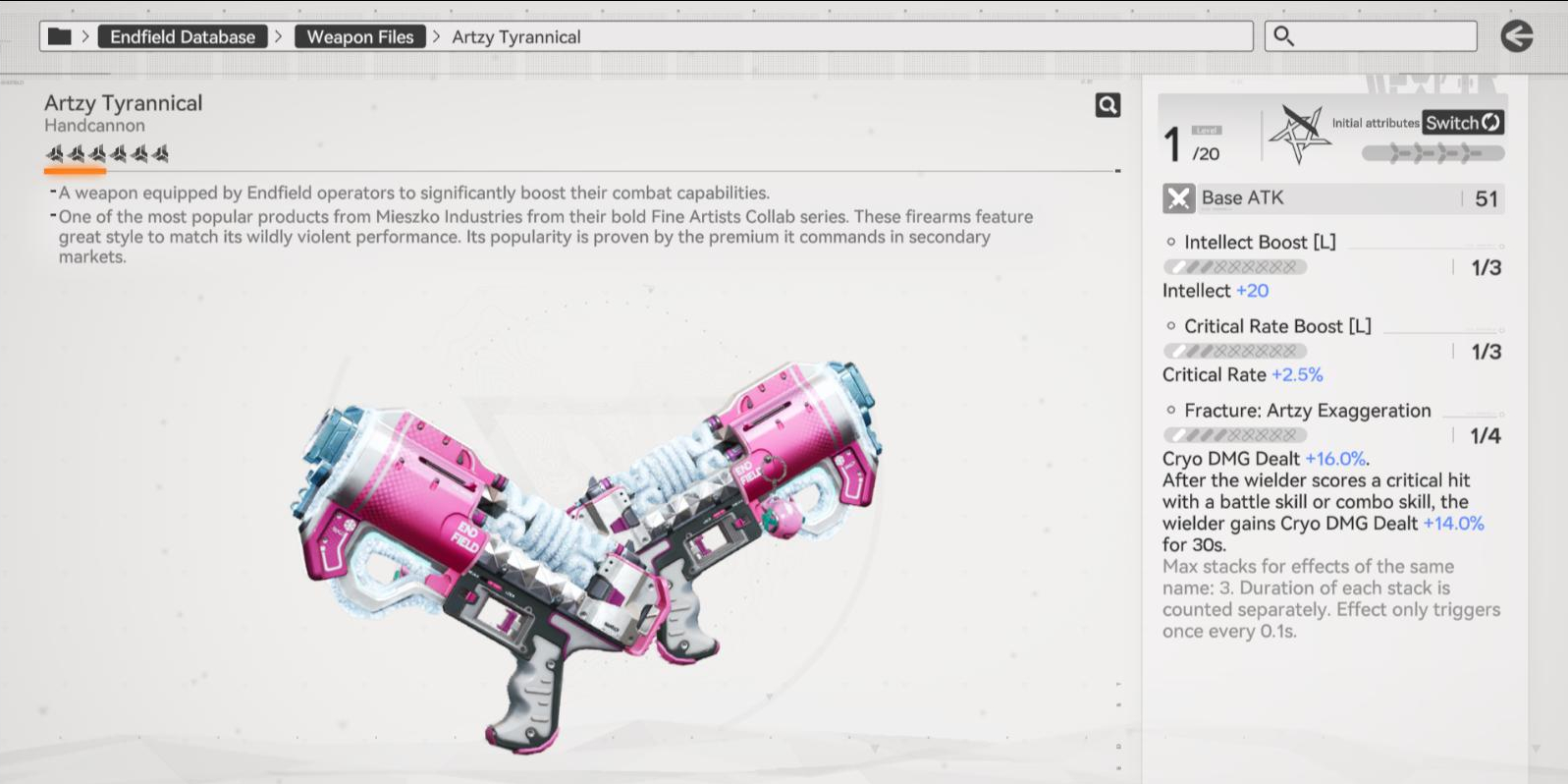Go to the Weapon Files breadcrumb
The image size is (1568, 784).
(360, 36)
